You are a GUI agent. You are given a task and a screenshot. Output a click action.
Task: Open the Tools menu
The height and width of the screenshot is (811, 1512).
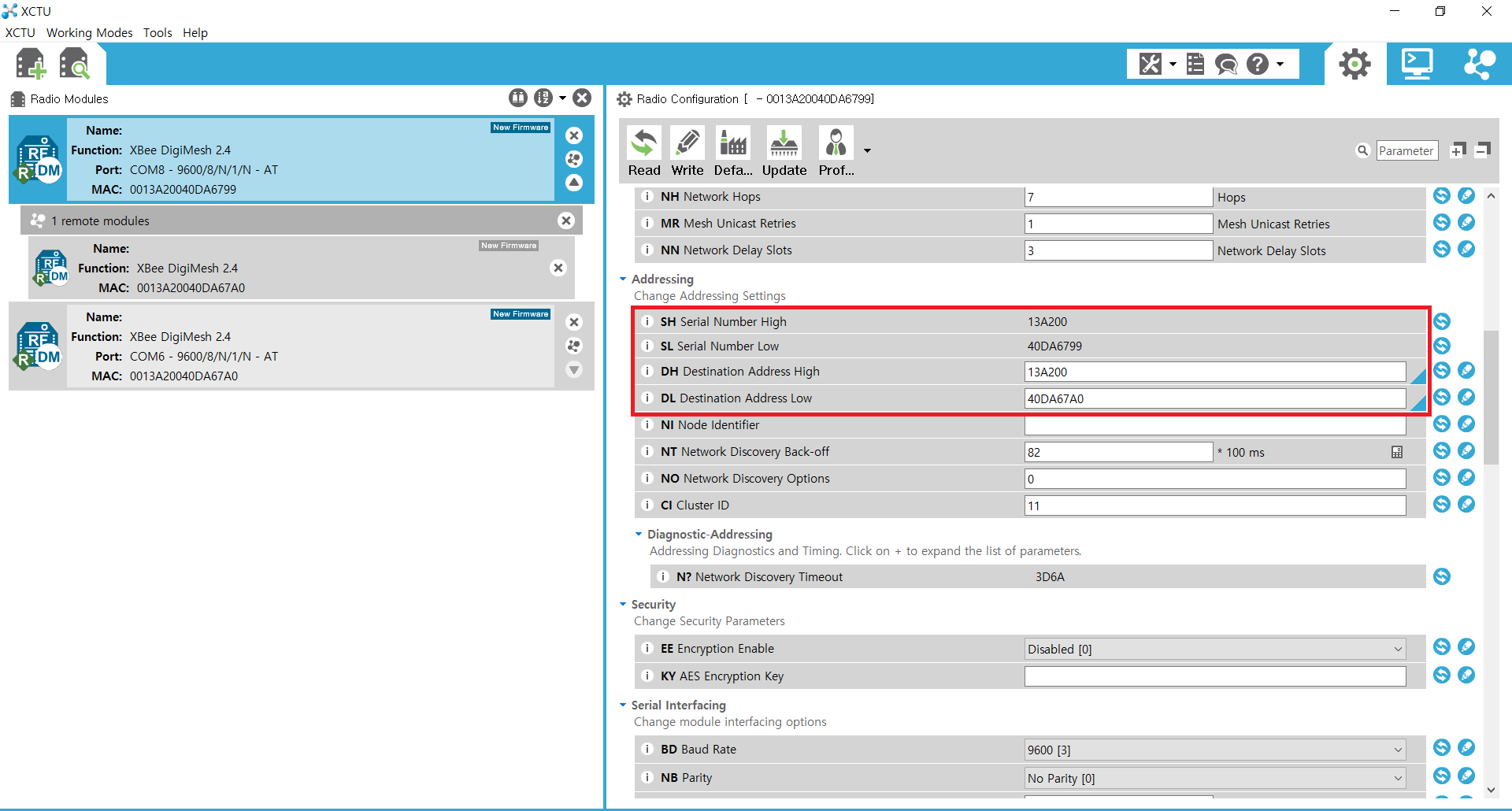pyautogui.click(x=157, y=32)
